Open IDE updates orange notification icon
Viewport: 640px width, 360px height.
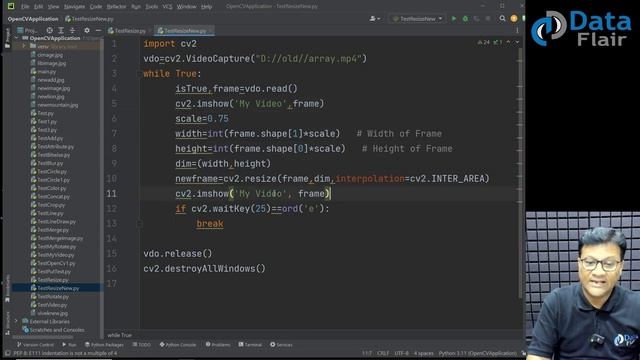(514, 19)
